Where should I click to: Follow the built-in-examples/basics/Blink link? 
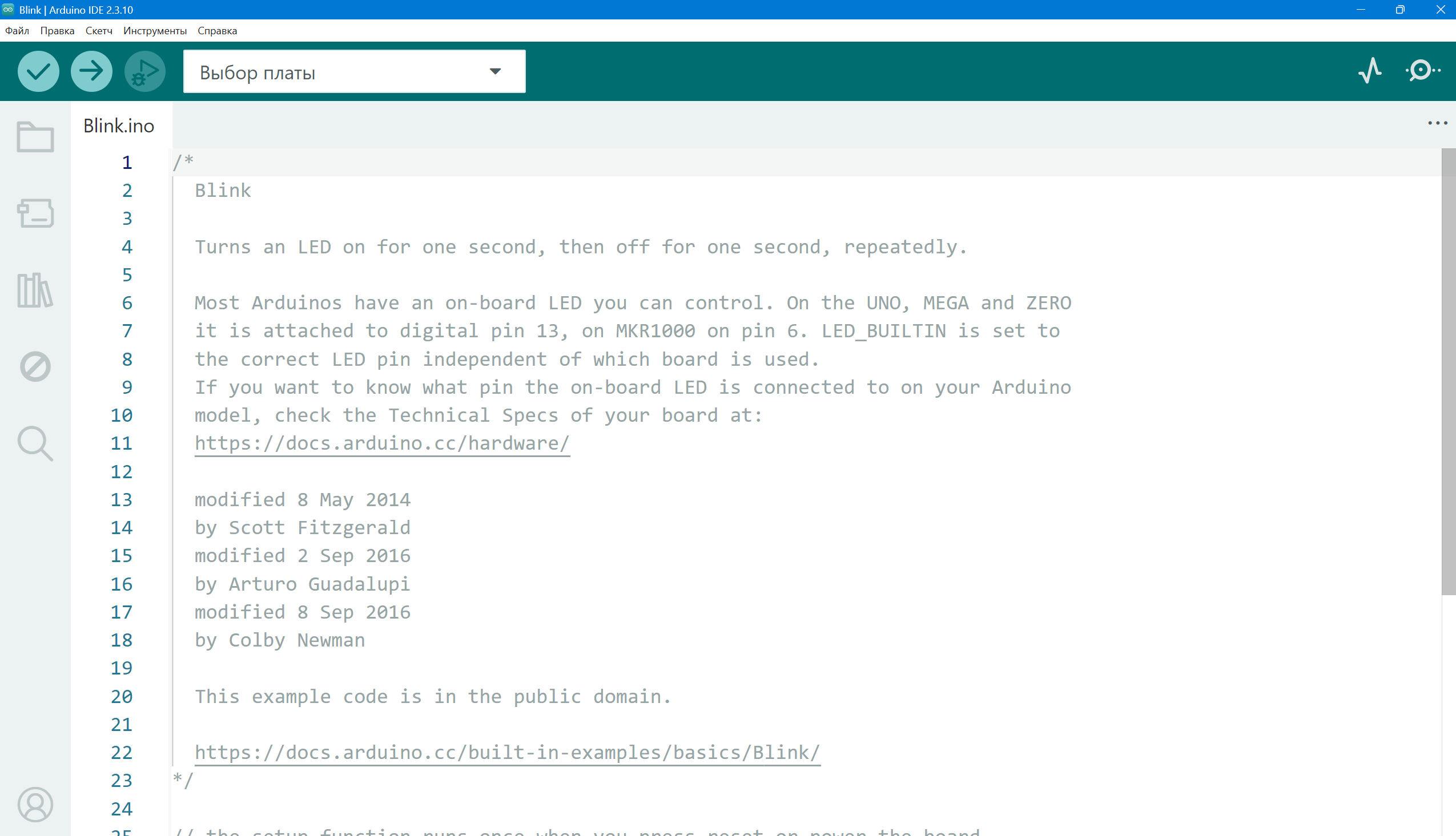(507, 752)
